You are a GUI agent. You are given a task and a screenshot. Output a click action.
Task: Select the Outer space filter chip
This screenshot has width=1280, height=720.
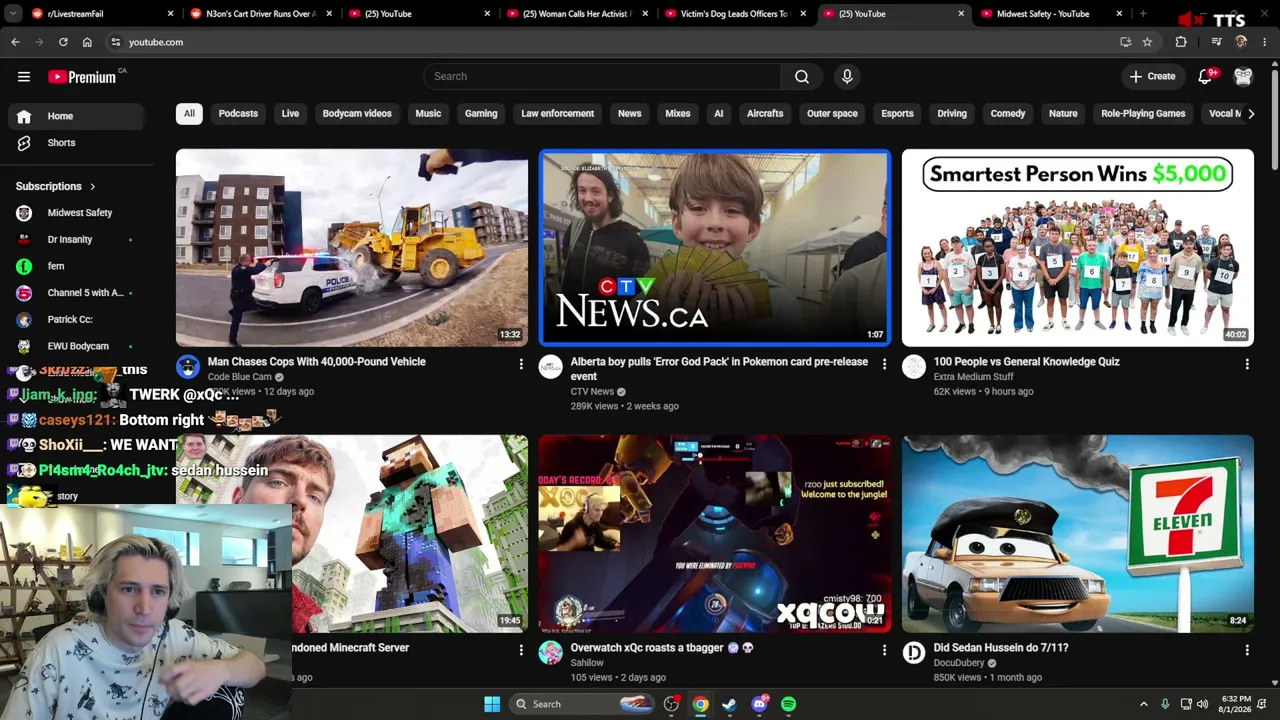(x=832, y=114)
